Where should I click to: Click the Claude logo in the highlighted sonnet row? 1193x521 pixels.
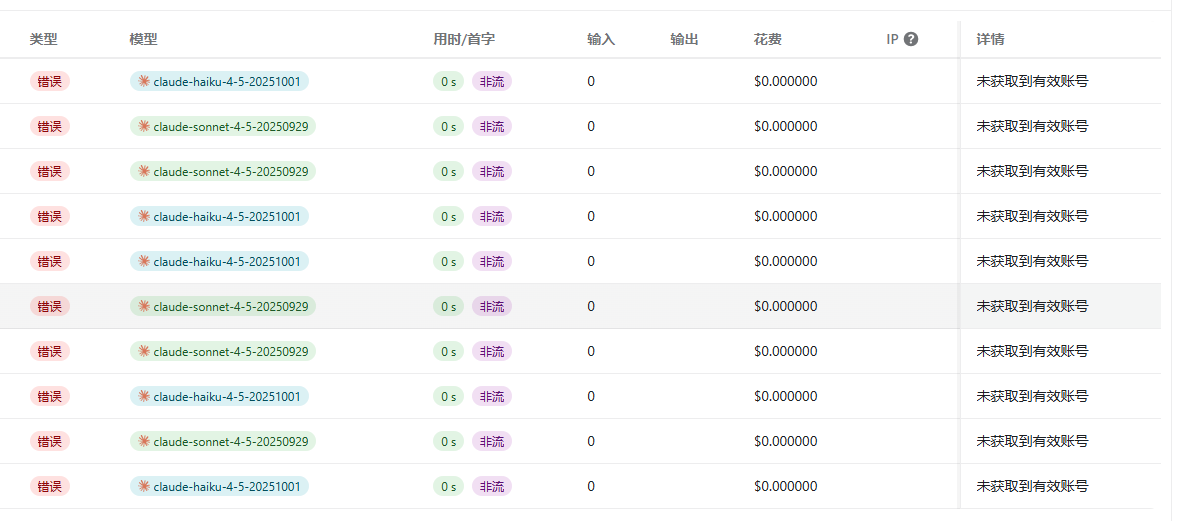(x=144, y=306)
